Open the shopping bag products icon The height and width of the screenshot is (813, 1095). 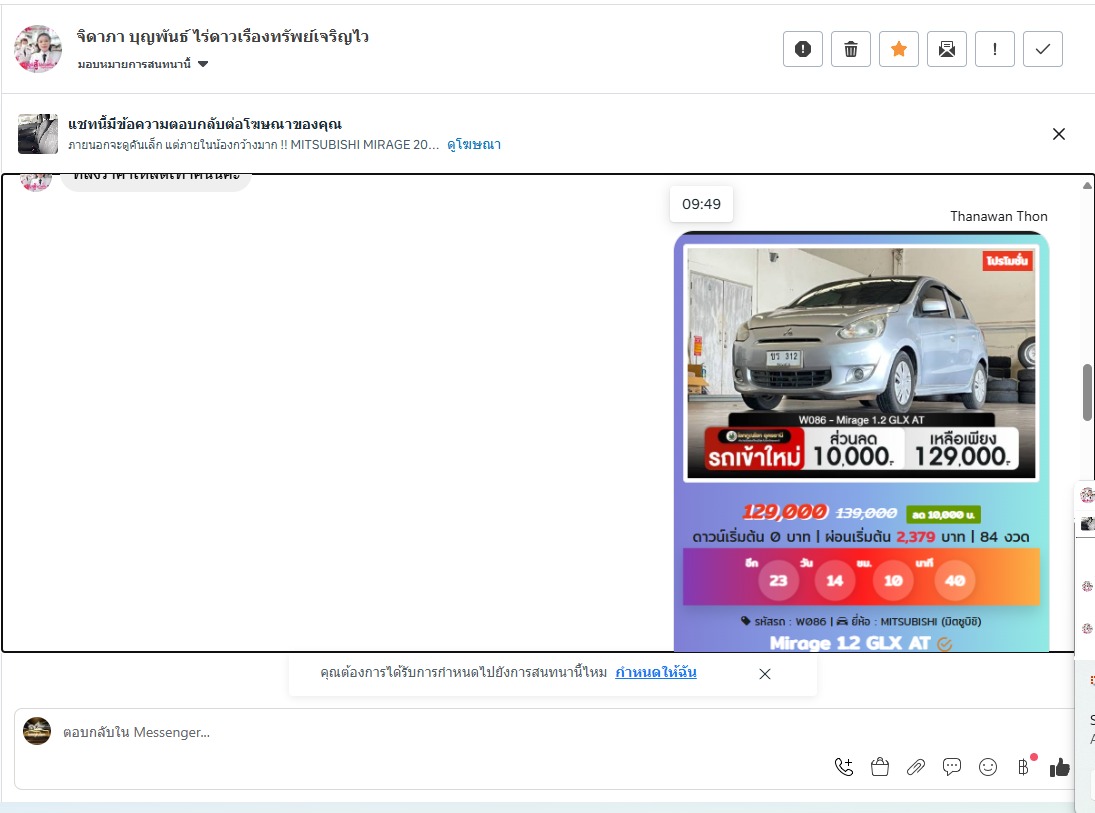[880, 767]
